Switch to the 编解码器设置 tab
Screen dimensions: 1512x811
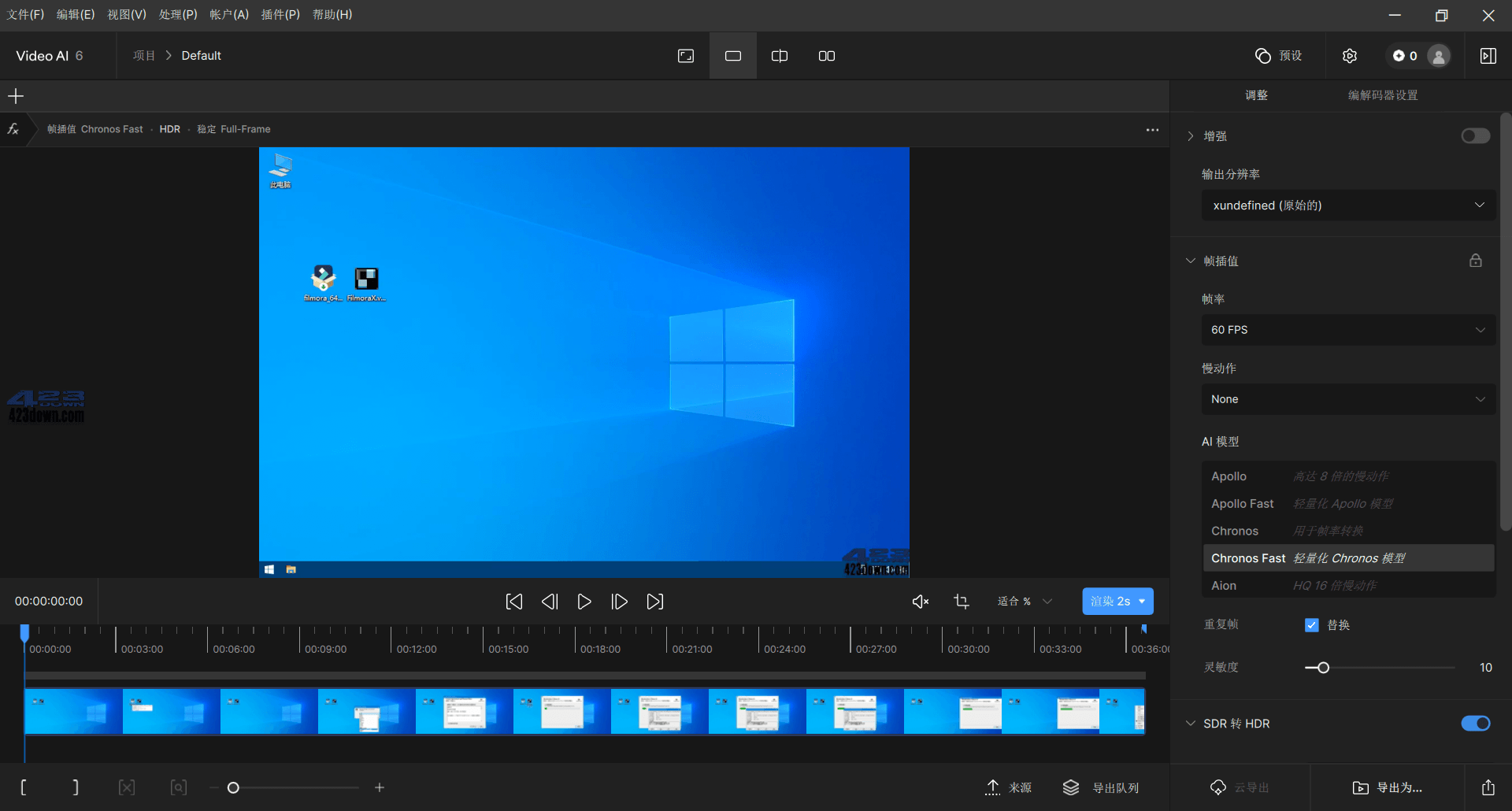(1383, 95)
